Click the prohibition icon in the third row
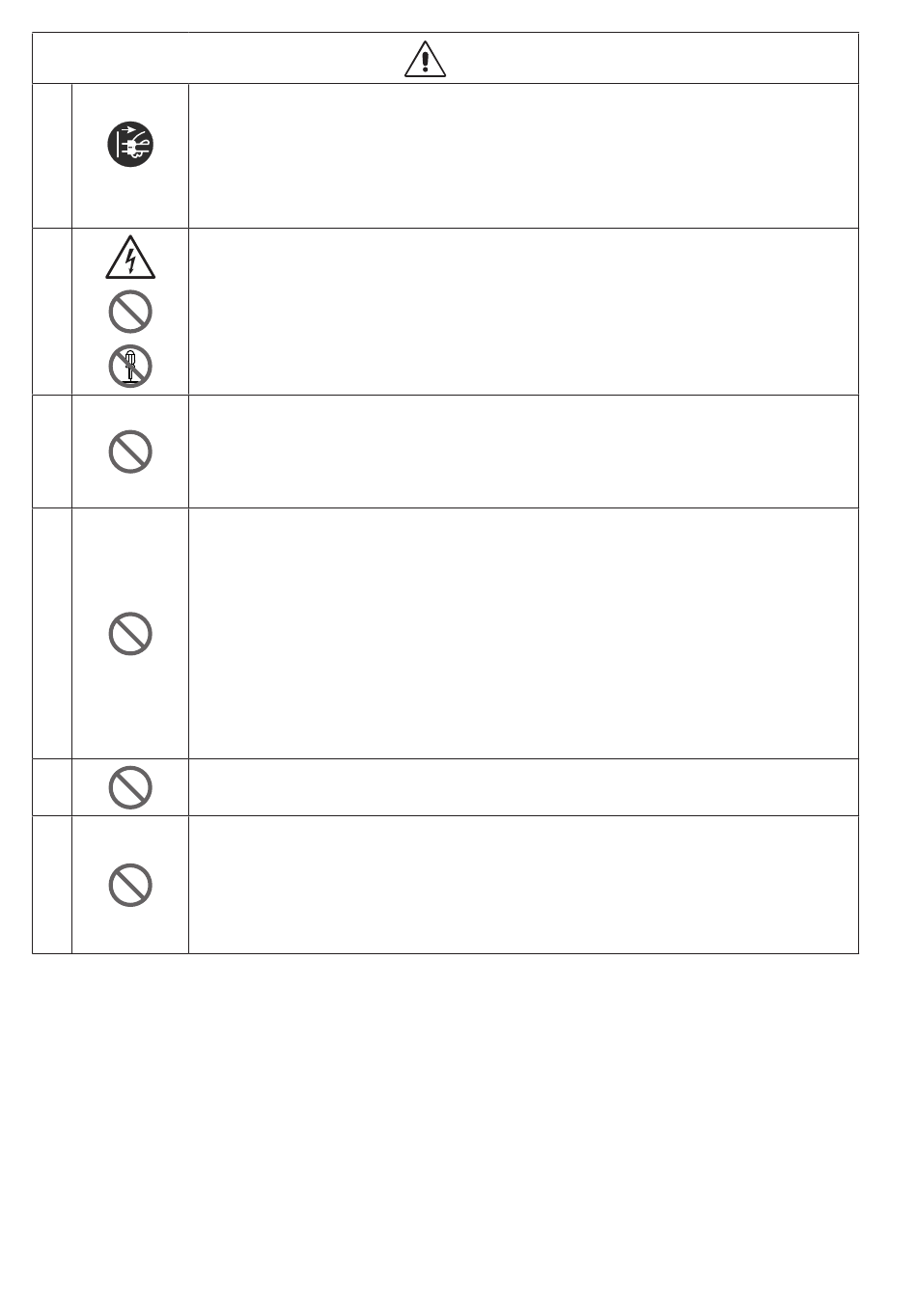The height and width of the screenshot is (1316, 917). tap(130, 452)
